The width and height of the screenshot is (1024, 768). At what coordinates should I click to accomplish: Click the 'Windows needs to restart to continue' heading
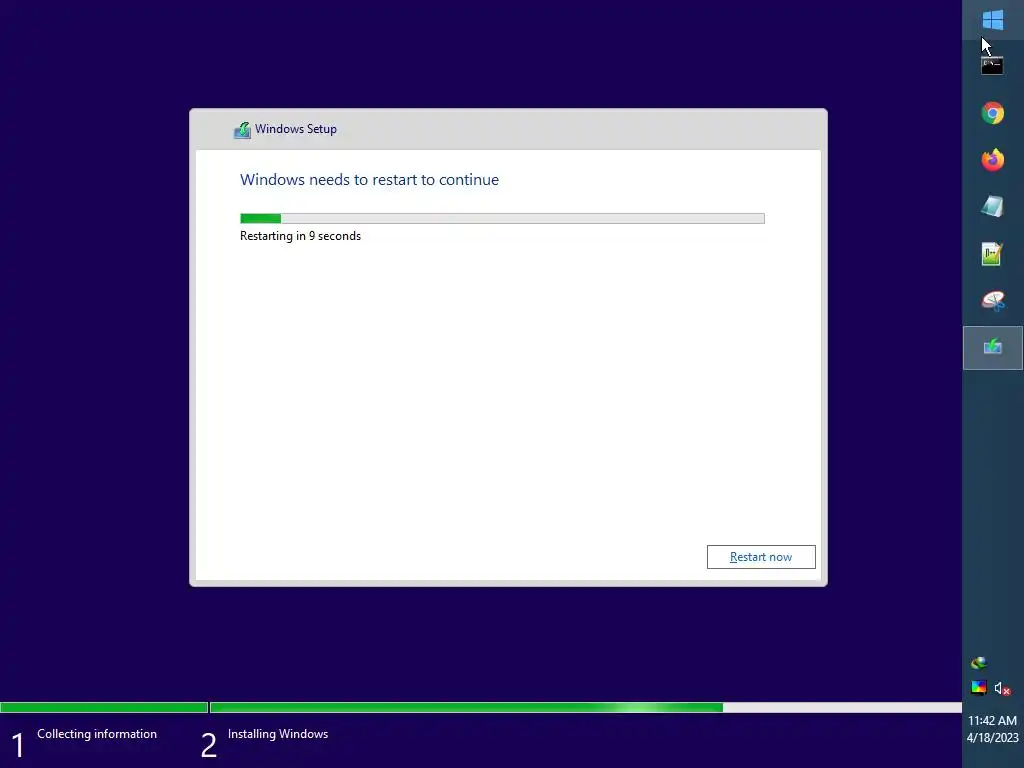click(x=369, y=180)
